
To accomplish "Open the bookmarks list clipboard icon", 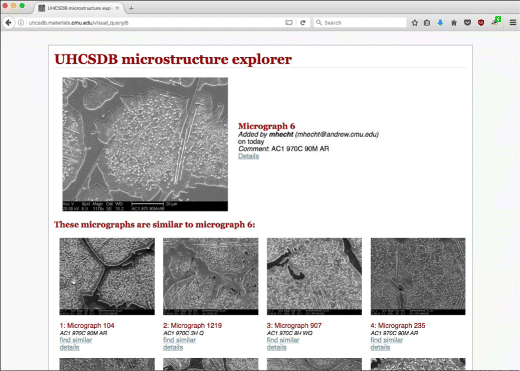I will click(x=427, y=23).
